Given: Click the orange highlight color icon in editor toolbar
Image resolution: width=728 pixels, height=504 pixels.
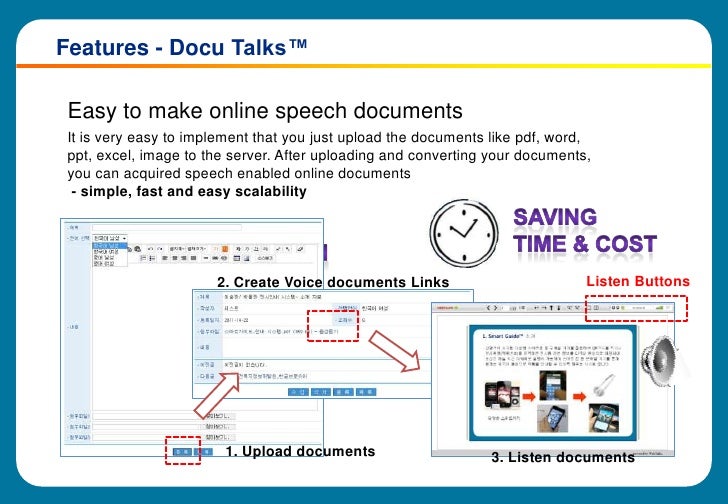Looking at the screenshot, I should pos(225,249).
